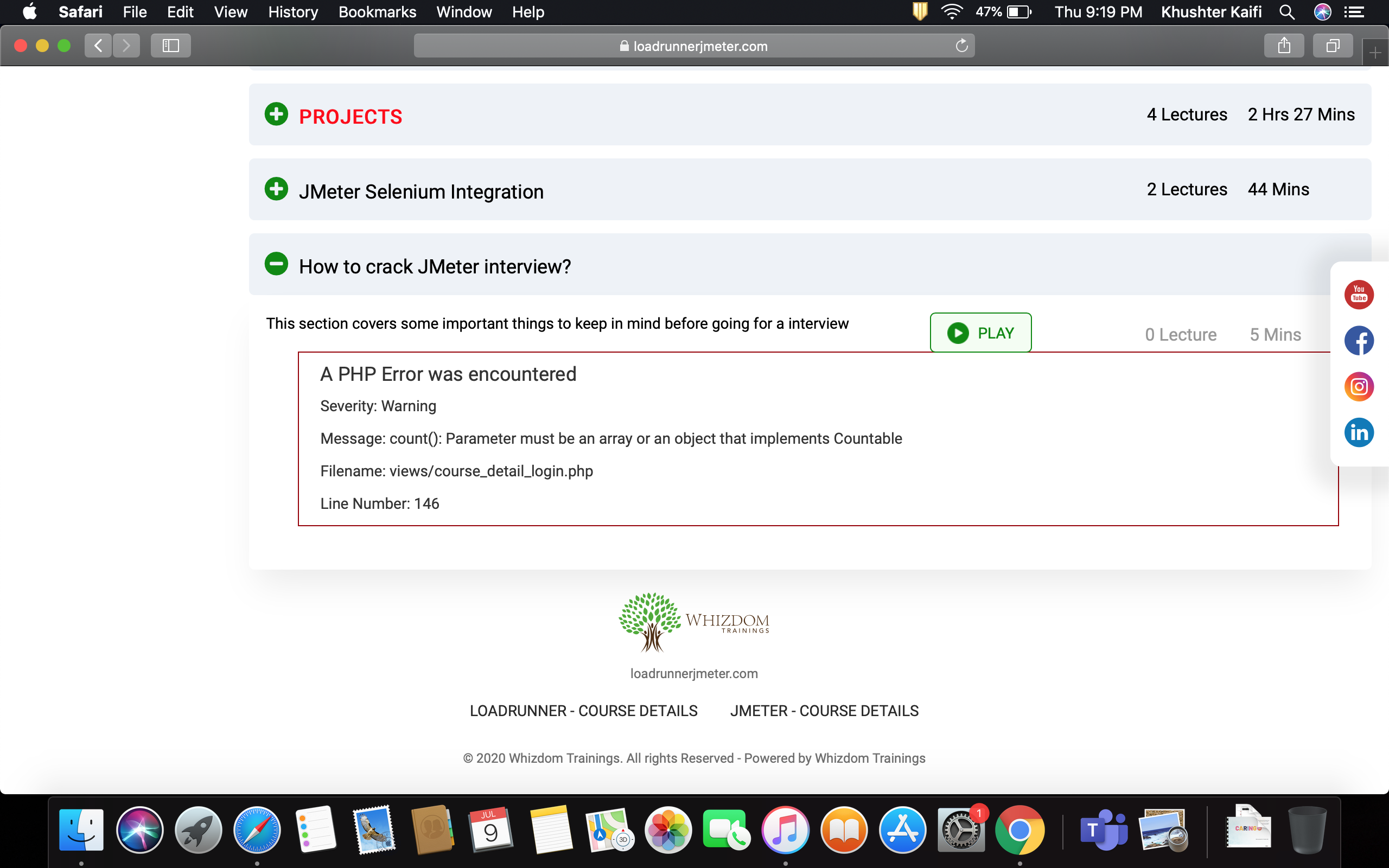Open App Store in the Dock
This screenshot has height=868, width=1389.
click(x=902, y=830)
